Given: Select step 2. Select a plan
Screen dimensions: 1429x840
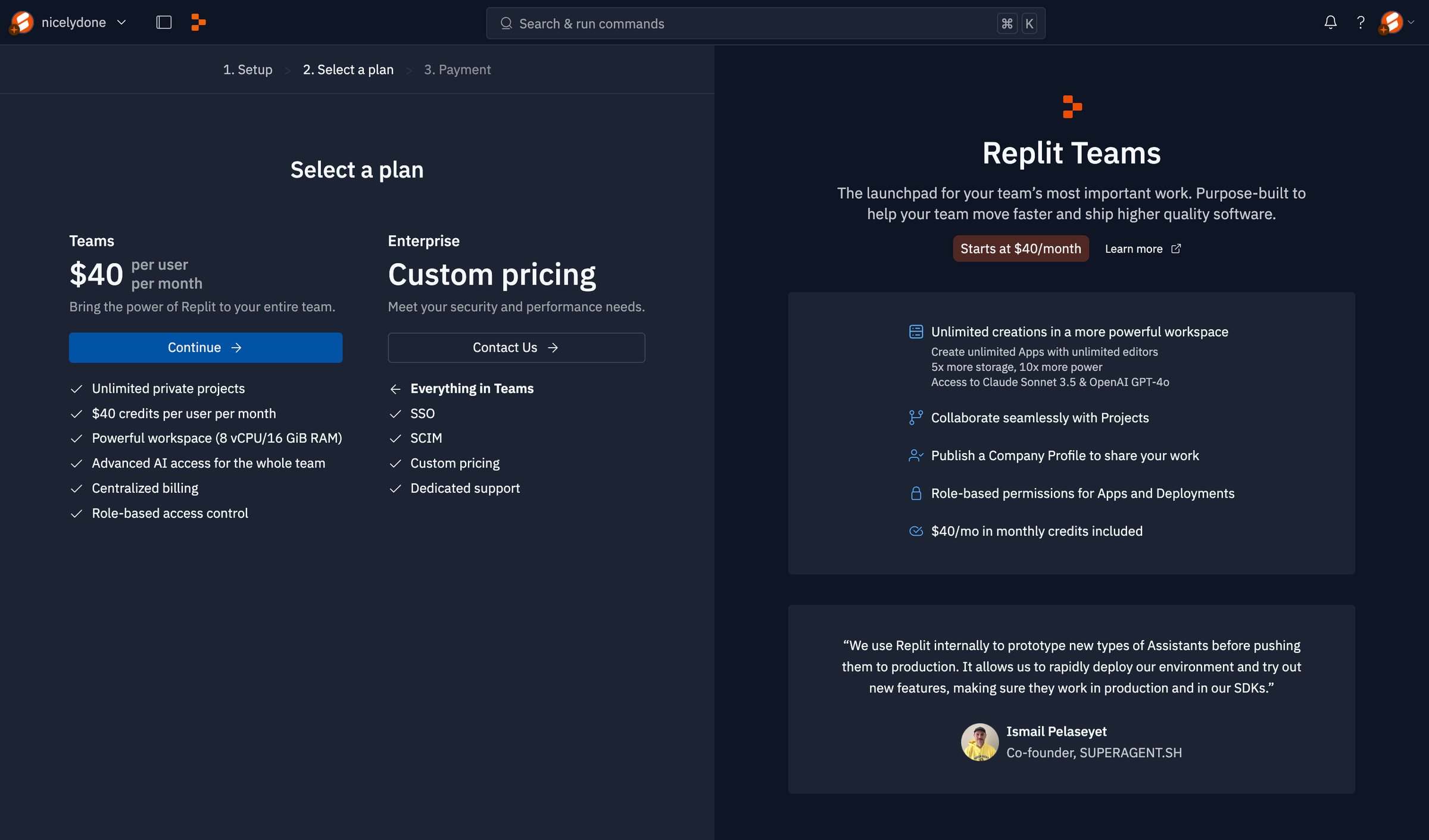Looking at the screenshot, I should (x=348, y=70).
